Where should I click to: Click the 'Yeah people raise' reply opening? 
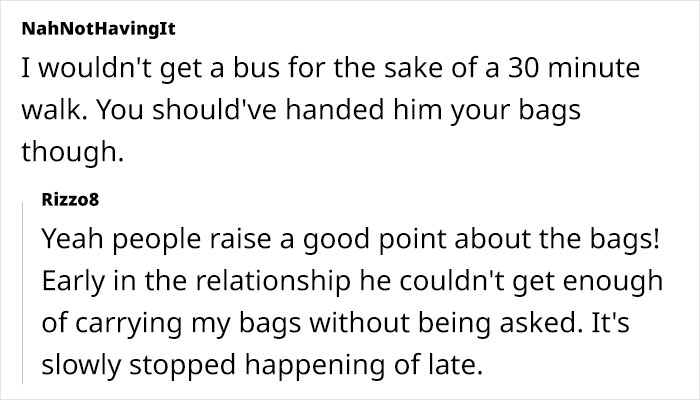coord(132,242)
